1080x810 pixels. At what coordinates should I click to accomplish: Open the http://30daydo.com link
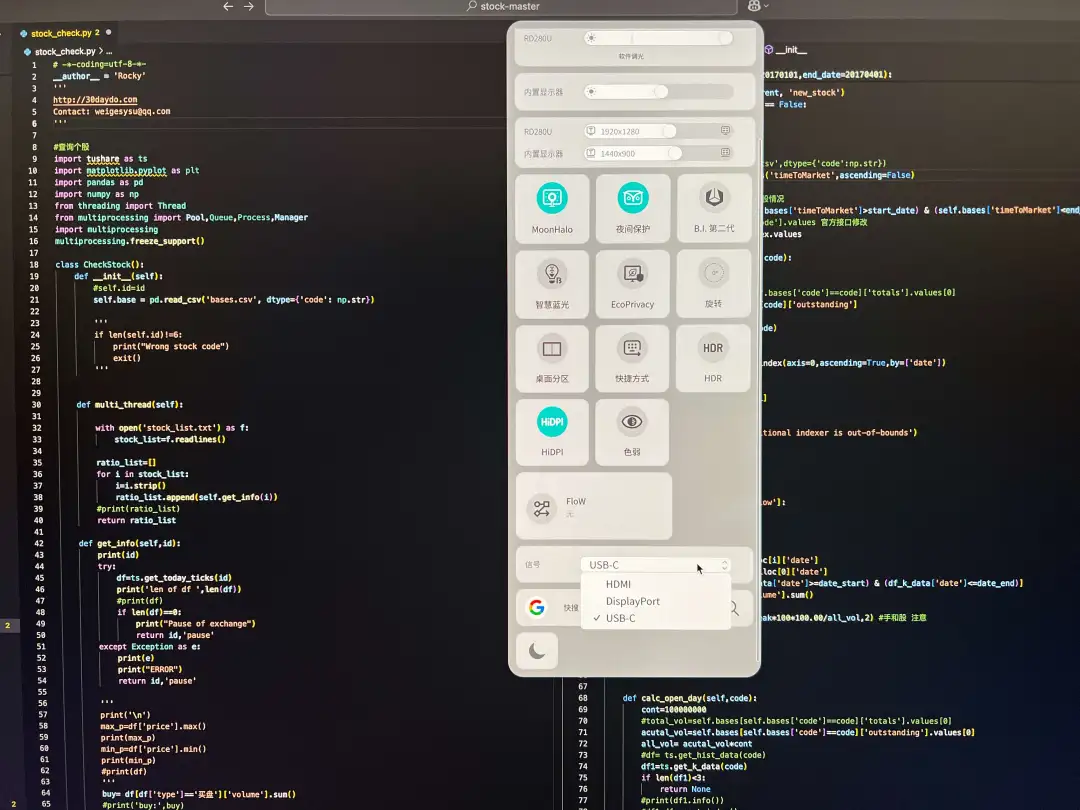click(95, 100)
